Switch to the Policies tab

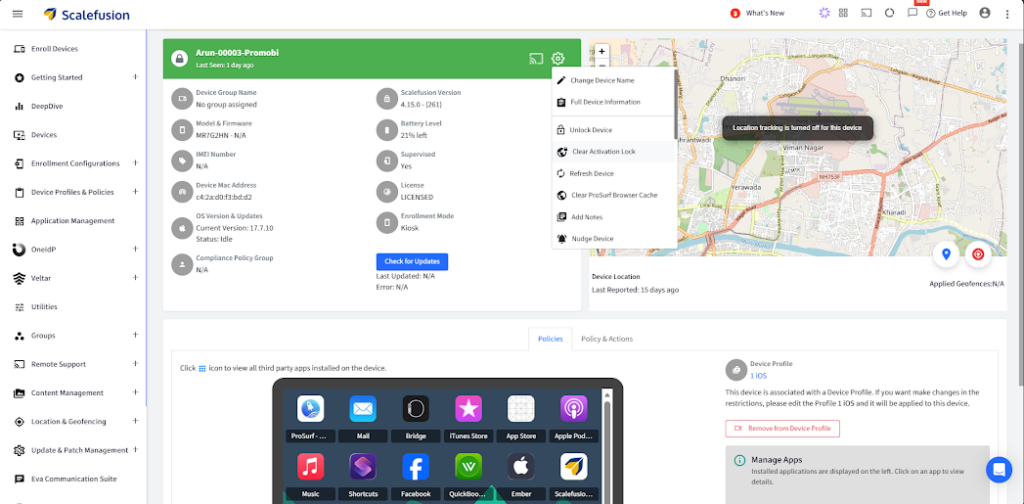point(550,339)
